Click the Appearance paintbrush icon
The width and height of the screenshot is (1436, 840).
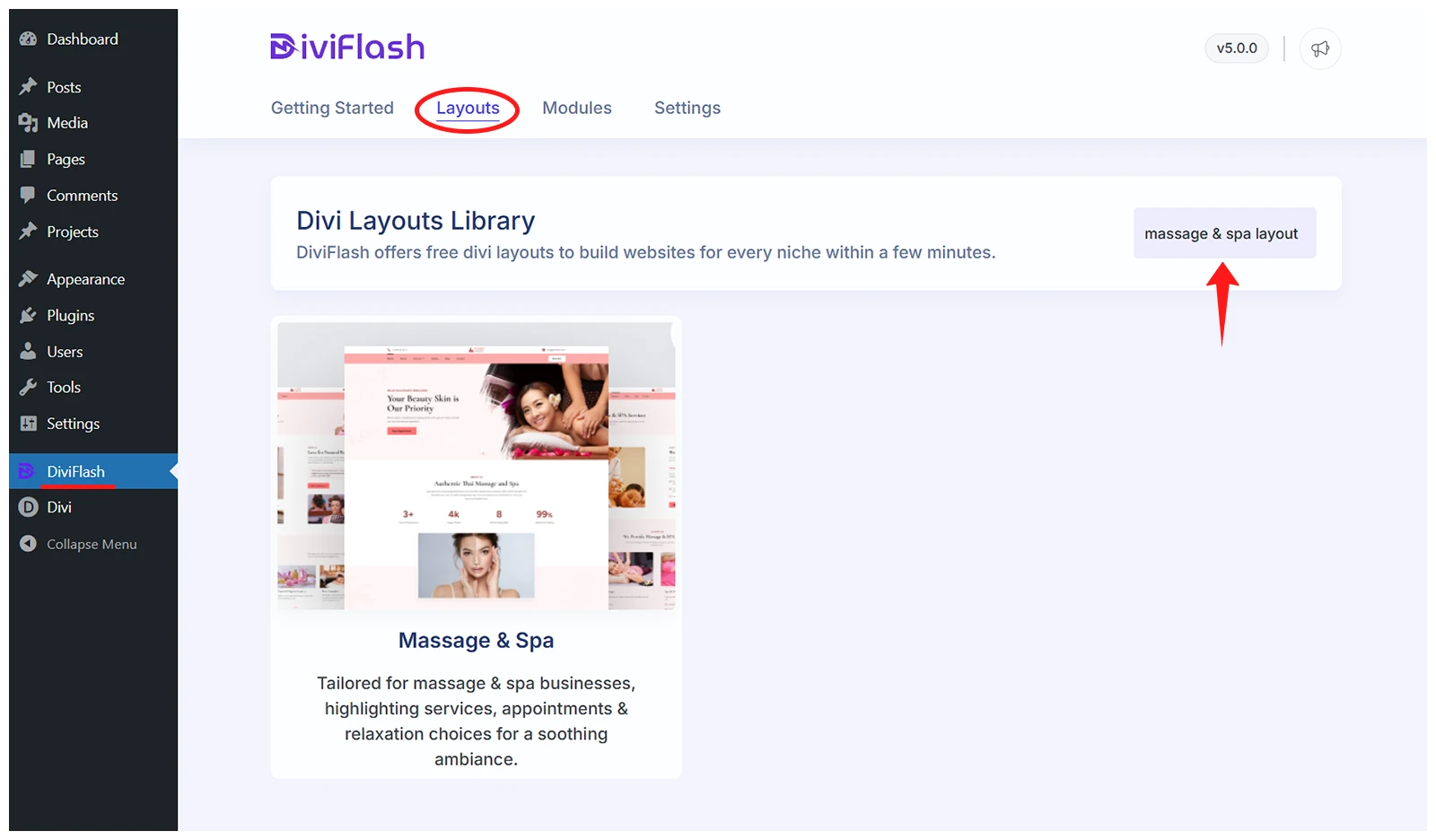pyautogui.click(x=29, y=279)
